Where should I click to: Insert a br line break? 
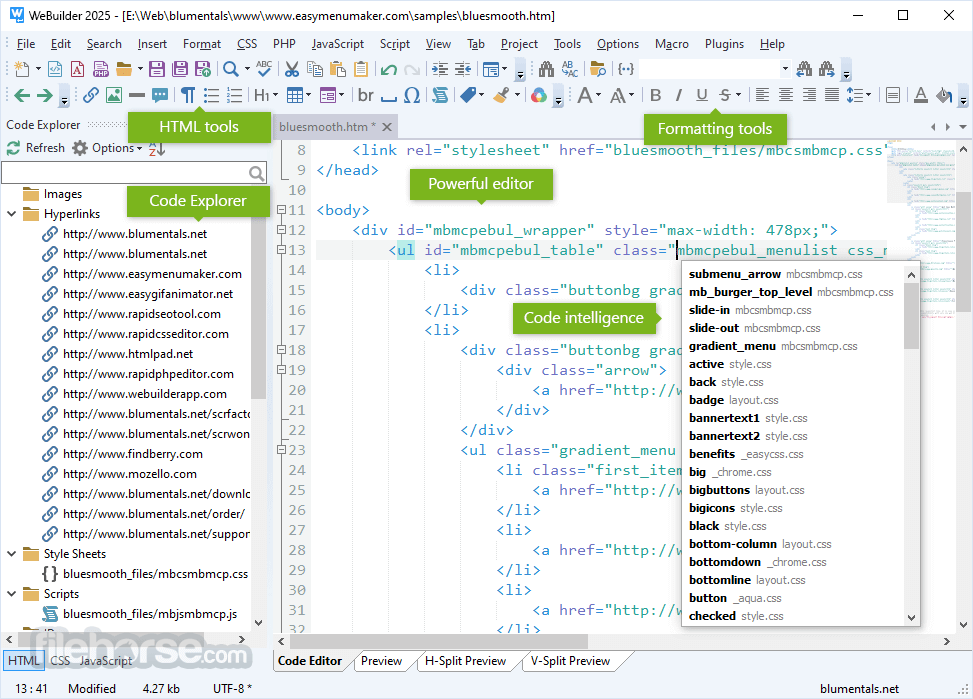coord(365,96)
